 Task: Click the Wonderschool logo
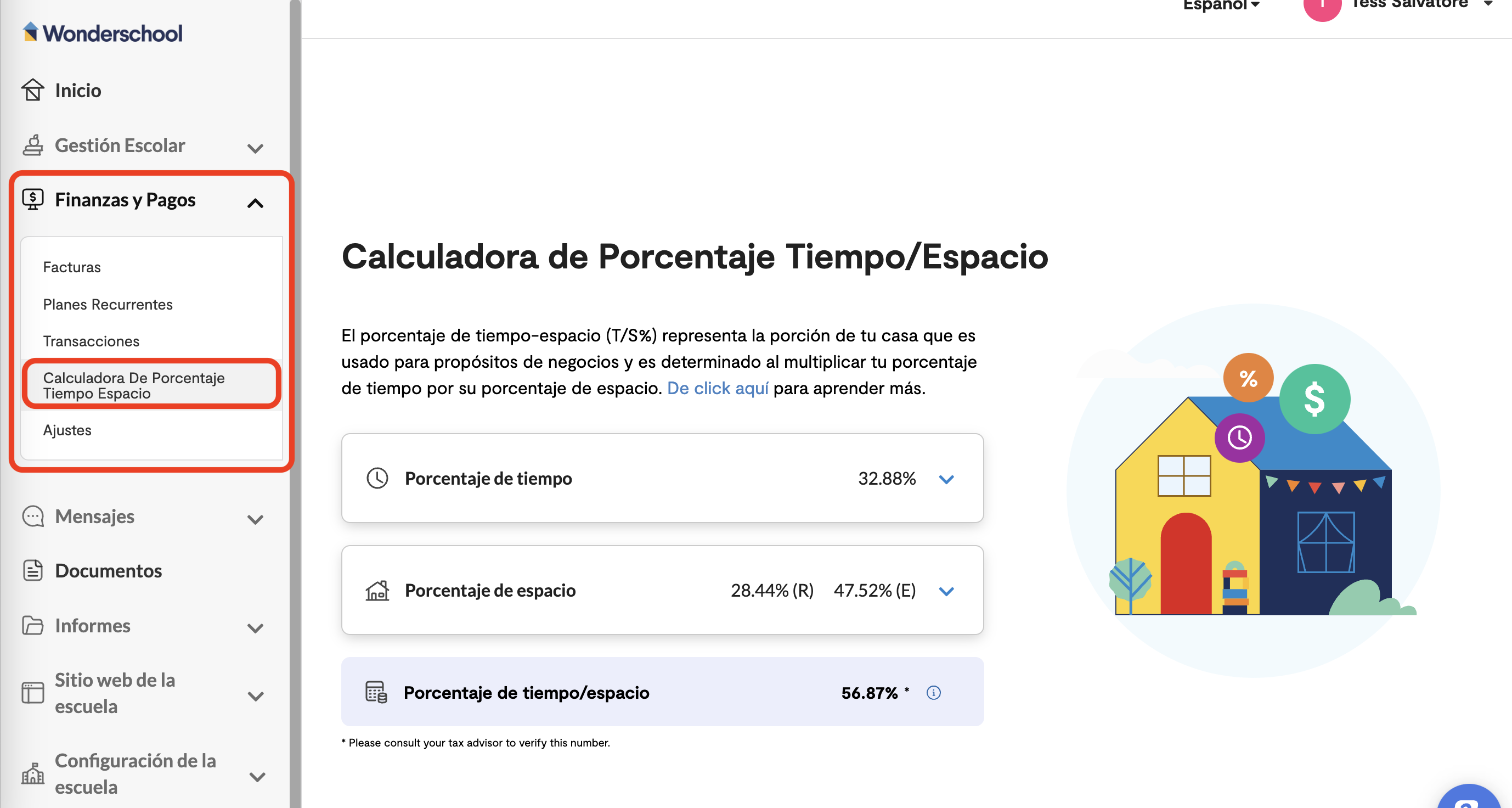pyautogui.click(x=103, y=33)
